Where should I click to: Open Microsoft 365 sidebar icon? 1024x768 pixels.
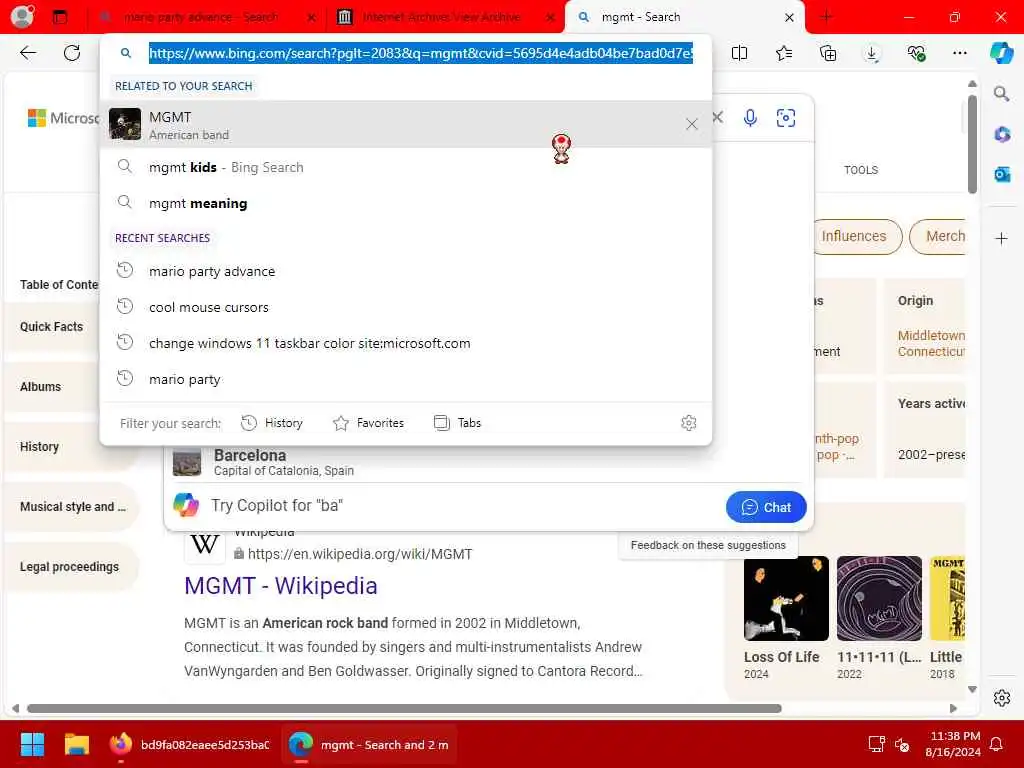click(1002, 135)
